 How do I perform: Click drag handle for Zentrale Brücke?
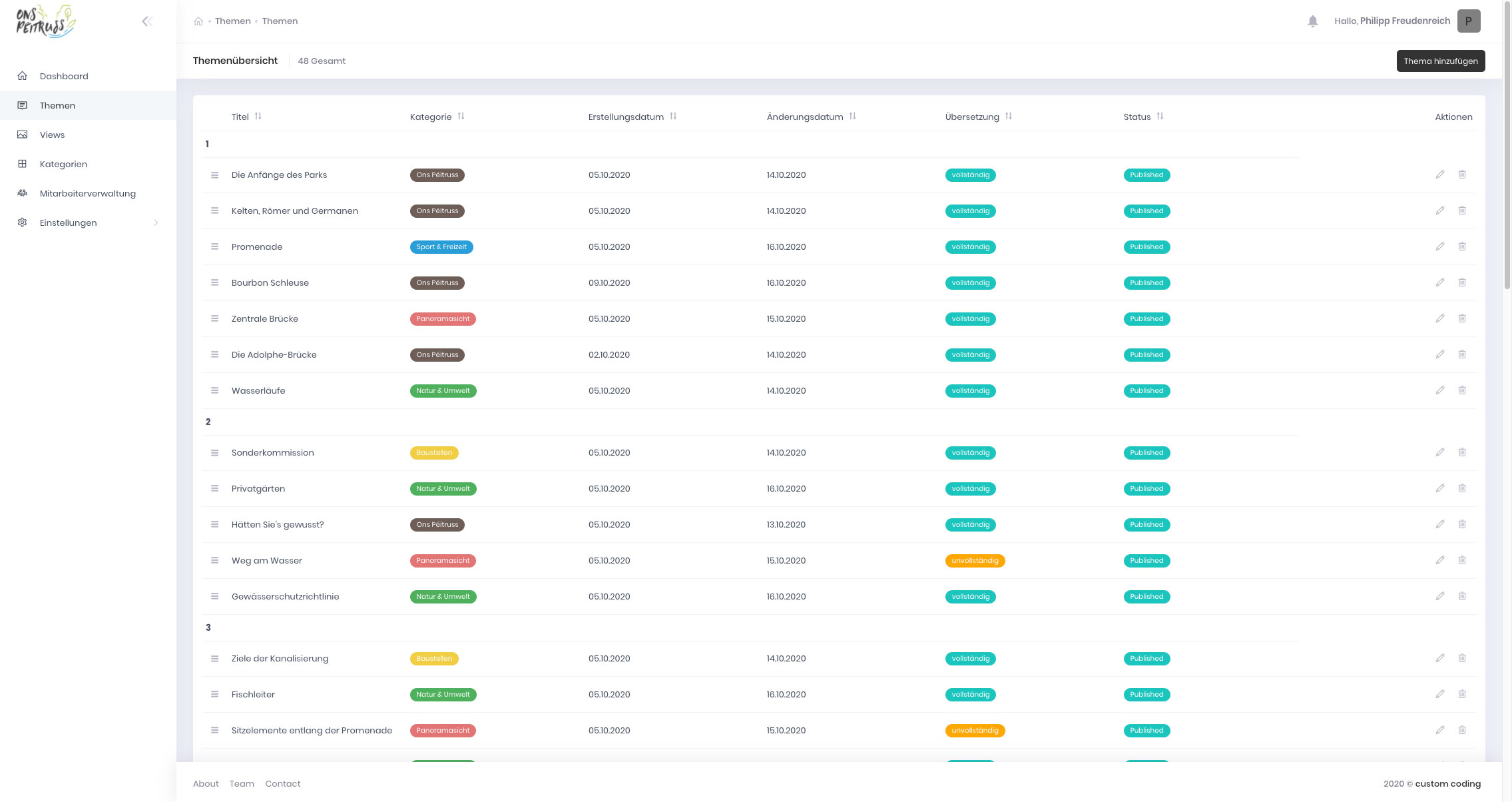[x=214, y=318]
